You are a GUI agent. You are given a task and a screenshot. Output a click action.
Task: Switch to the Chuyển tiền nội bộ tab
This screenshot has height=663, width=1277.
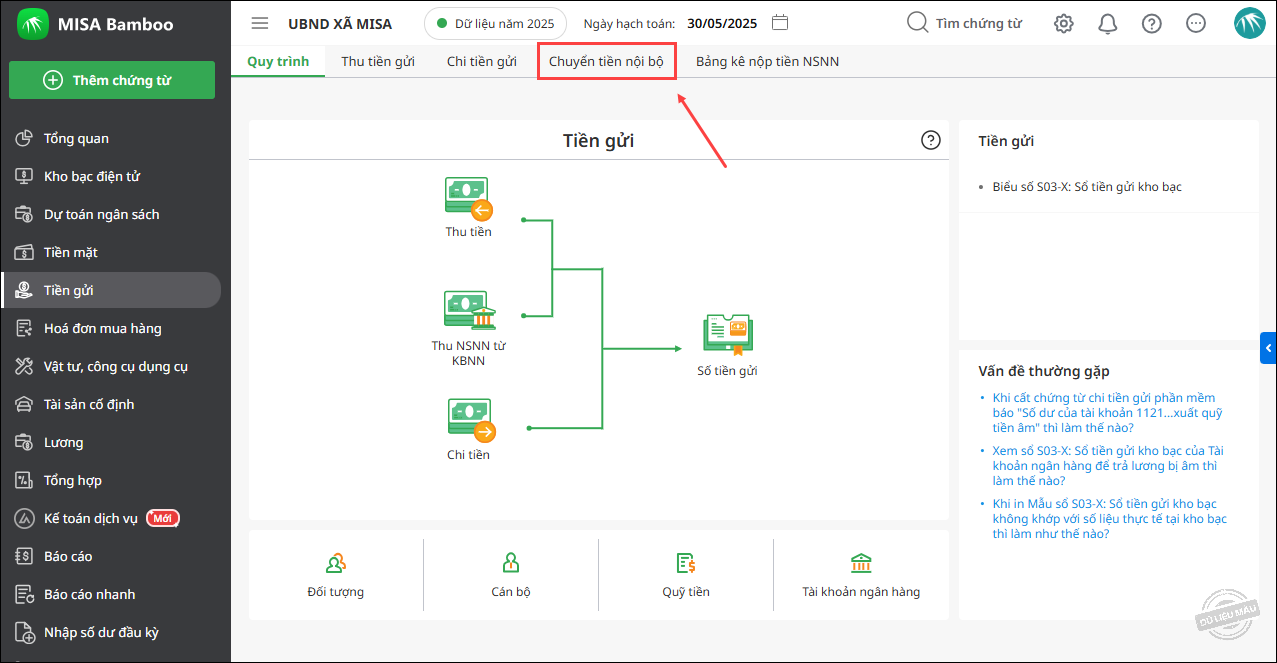point(606,61)
